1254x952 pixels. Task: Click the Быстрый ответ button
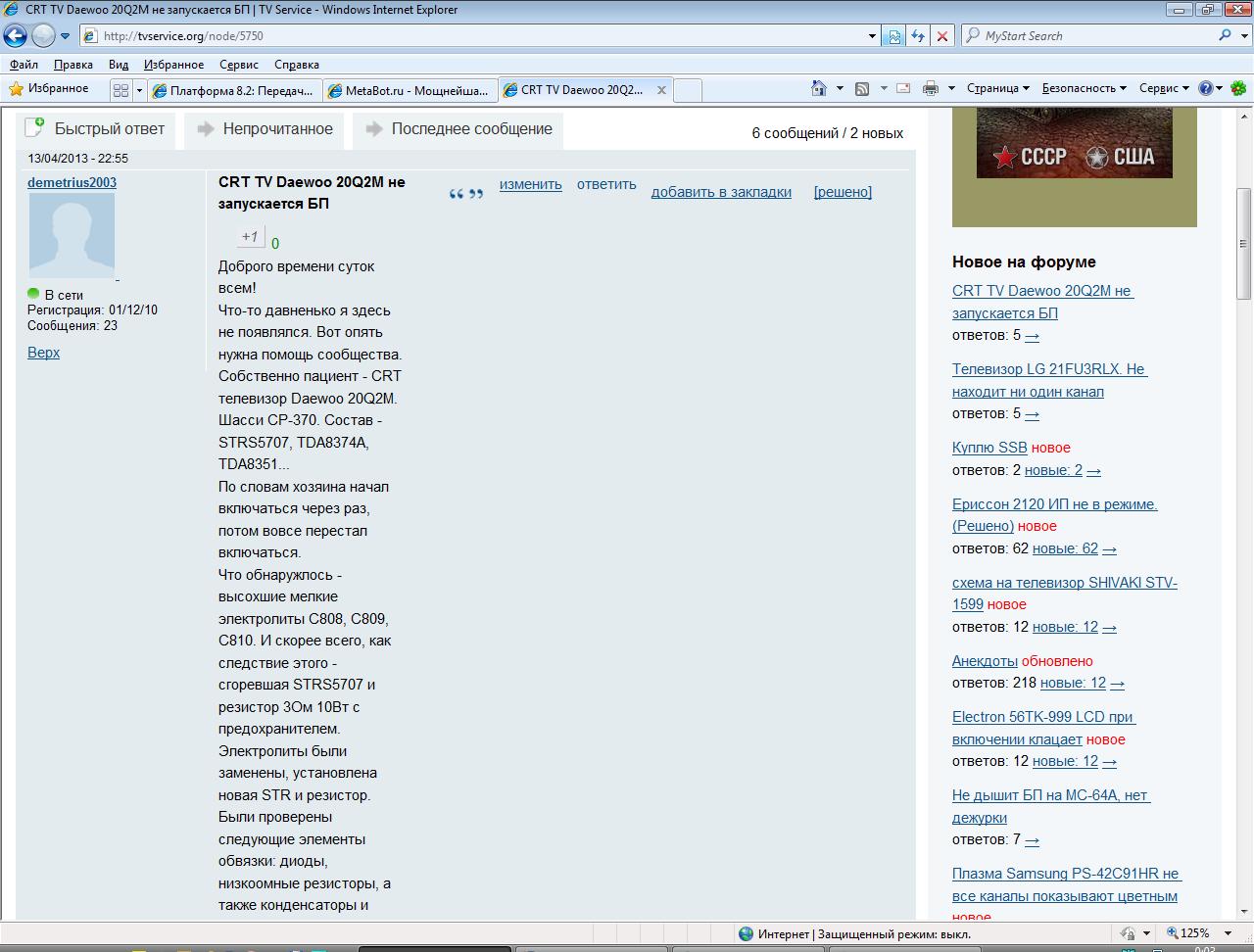coord(95,129)
